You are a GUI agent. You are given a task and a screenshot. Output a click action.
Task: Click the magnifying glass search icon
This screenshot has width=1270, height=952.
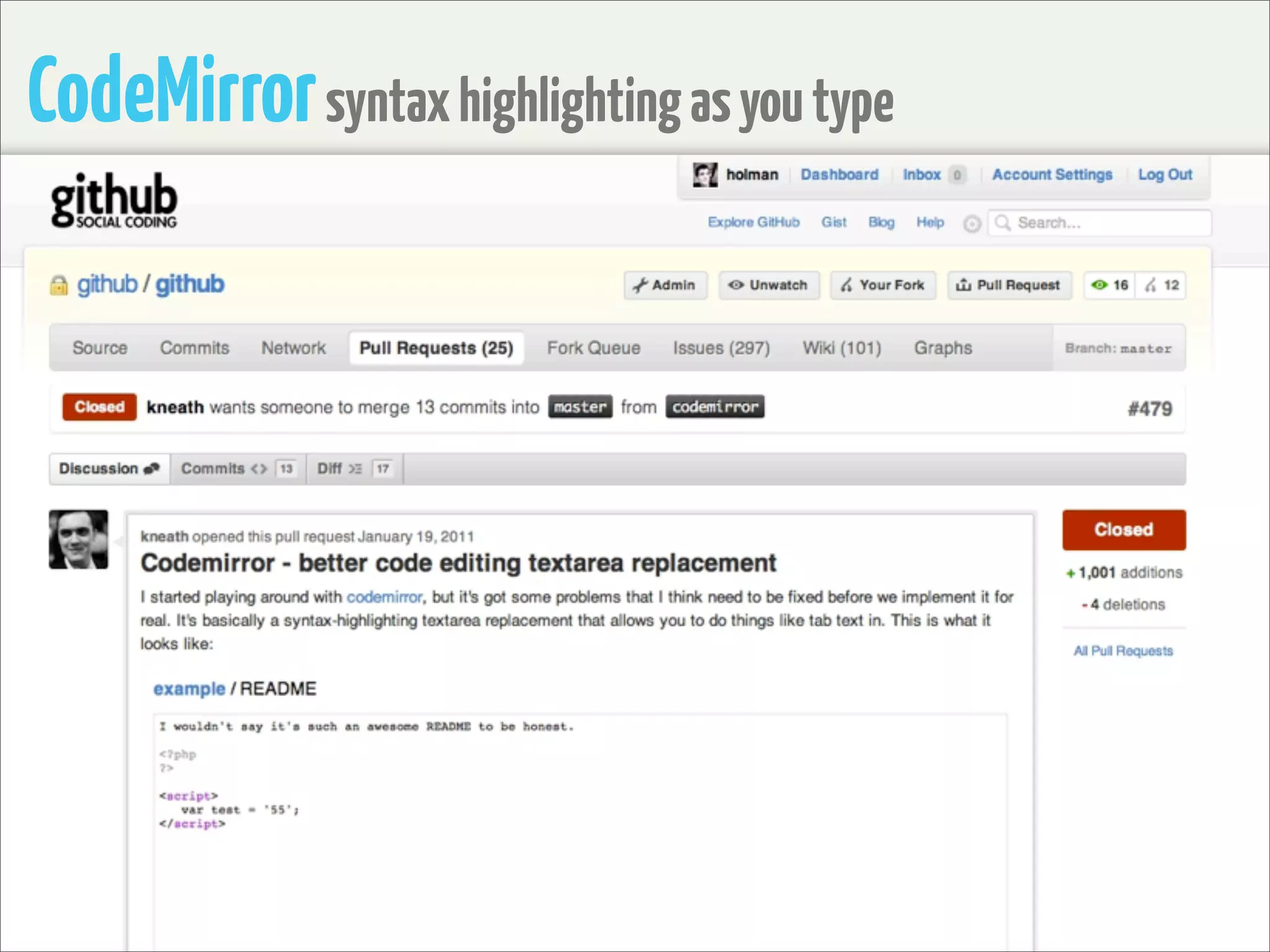pyautogui.click(x=1002, y=223)
